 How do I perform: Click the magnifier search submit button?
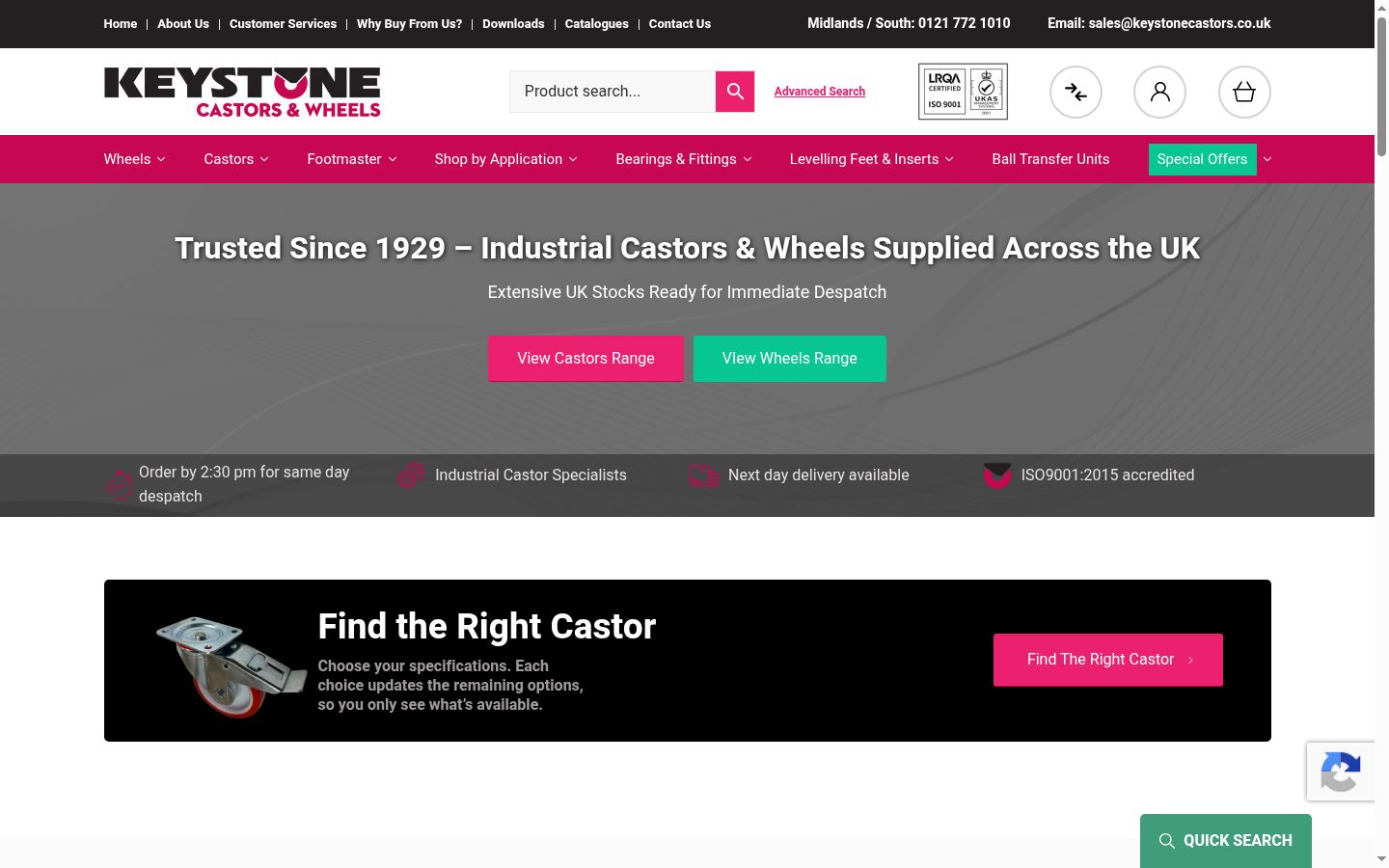pos(735,92)
